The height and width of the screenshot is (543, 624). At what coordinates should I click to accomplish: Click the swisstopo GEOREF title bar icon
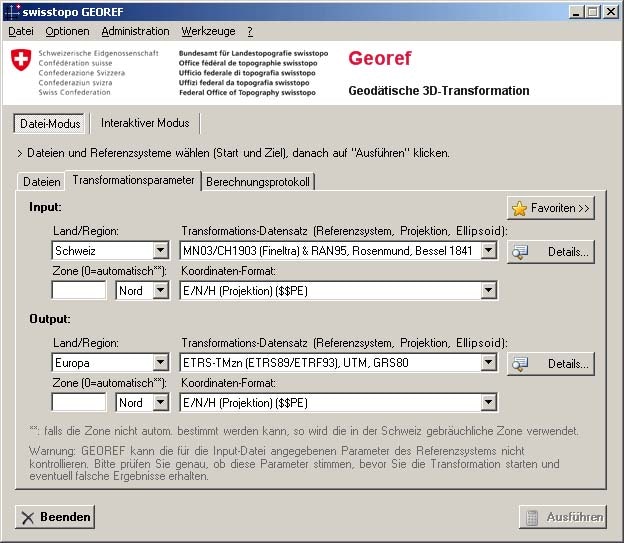[12, 12]
